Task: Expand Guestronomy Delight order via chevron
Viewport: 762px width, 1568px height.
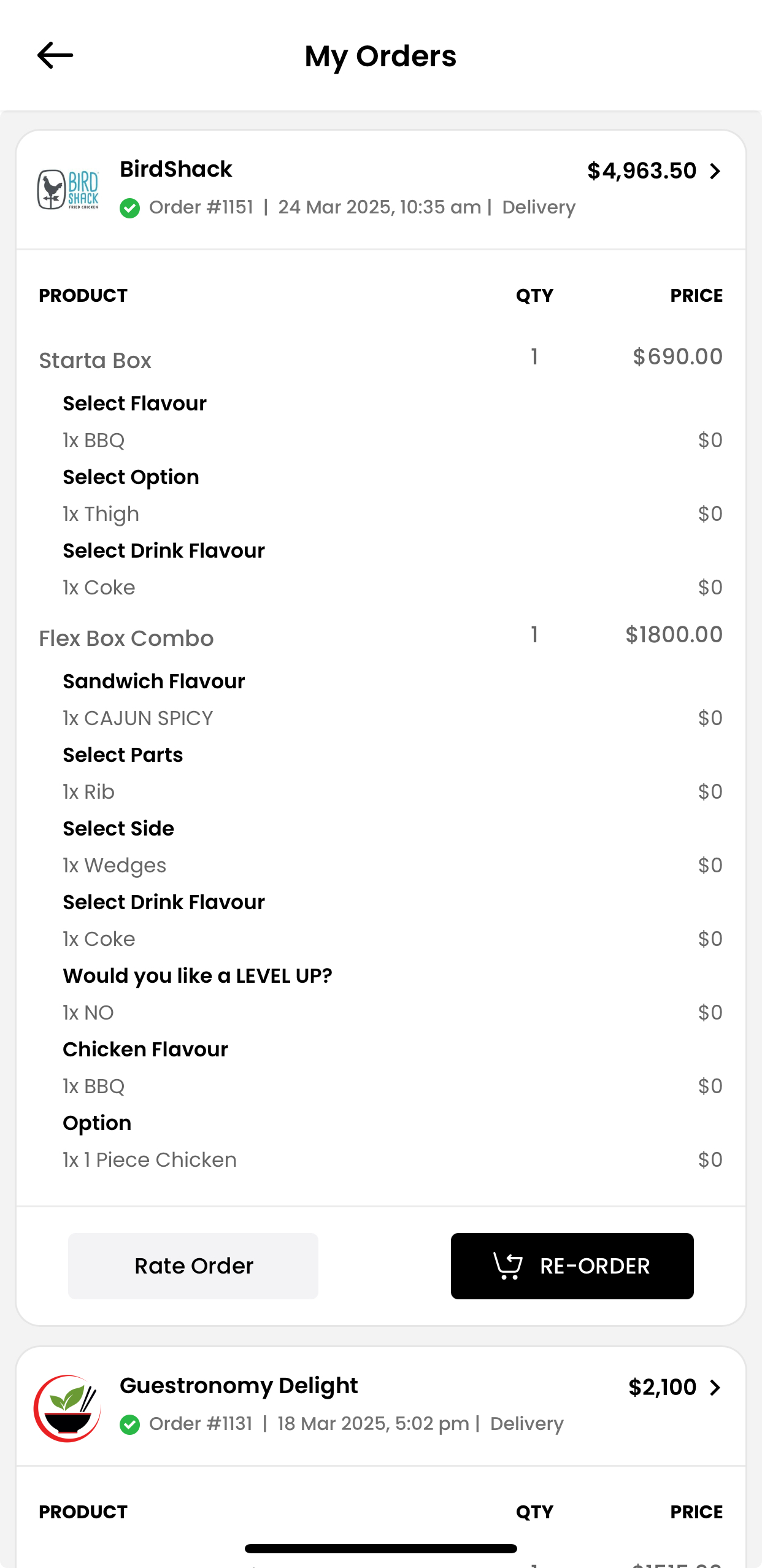Action: click(x=715, y=1388)
